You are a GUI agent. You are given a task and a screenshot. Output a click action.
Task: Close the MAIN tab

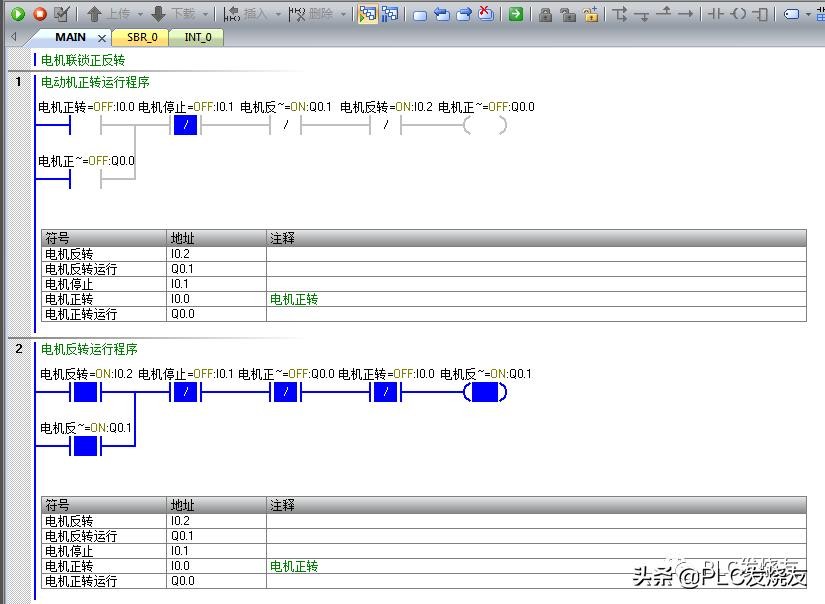[x=102, y=38]
